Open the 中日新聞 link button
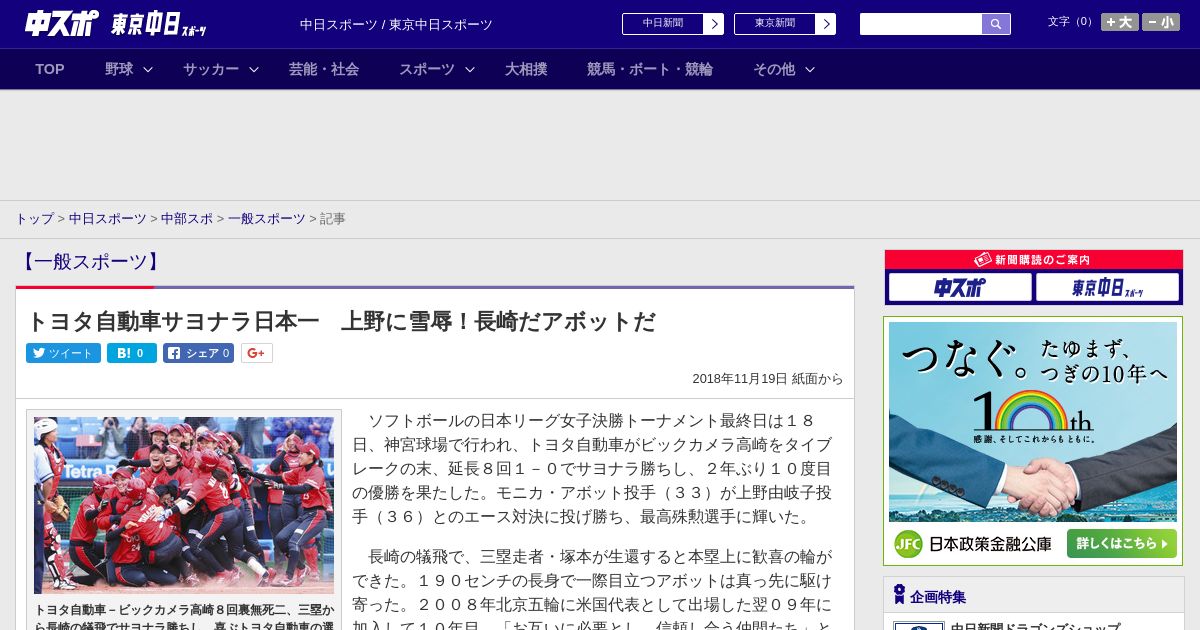Viewport: 1200px width, 630px height. coord(673,24)
